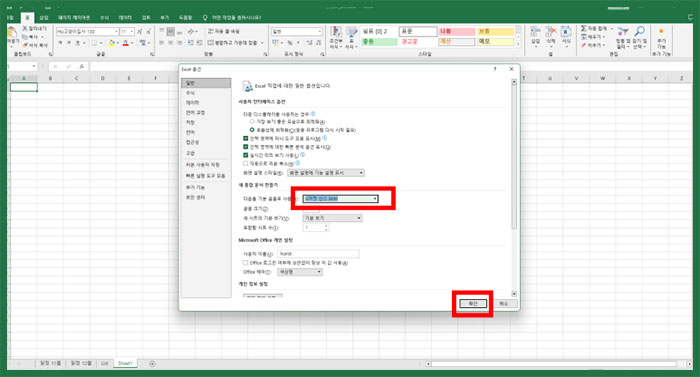Screen dimensions: 700x377
Task: Open the default font dropdown in the options dialog
Action: (x=340, y=199)
